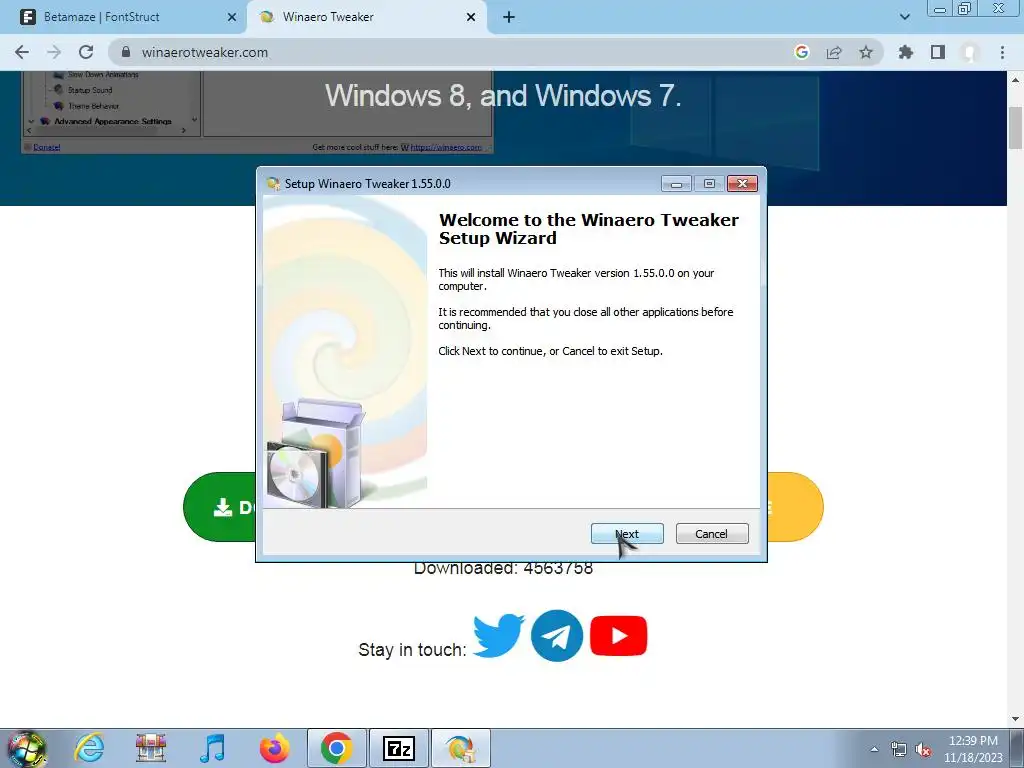Cancel the Winaero Tweaker setup

(x=712, y=534)
